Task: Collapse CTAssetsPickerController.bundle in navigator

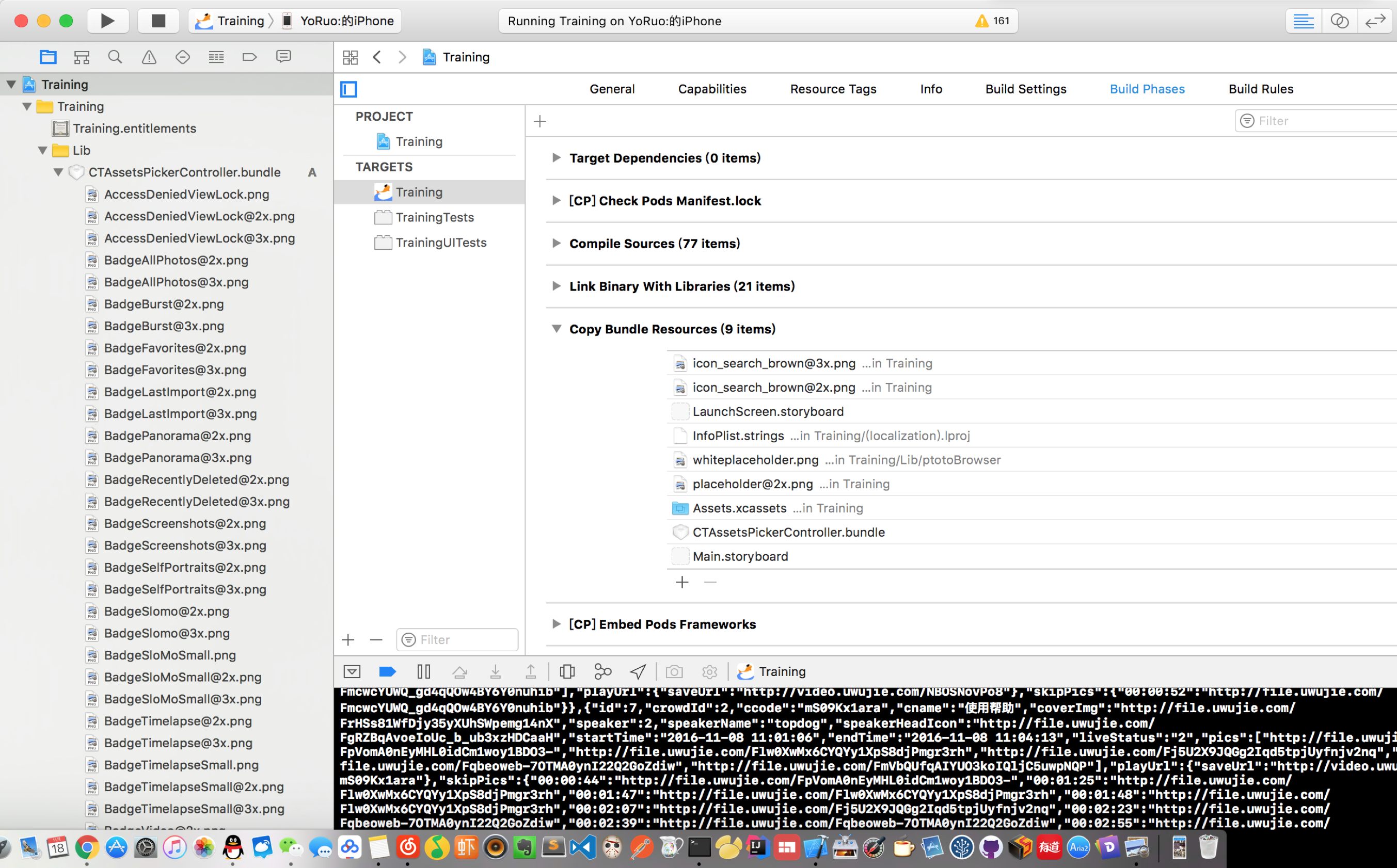Action: point(58,172)
